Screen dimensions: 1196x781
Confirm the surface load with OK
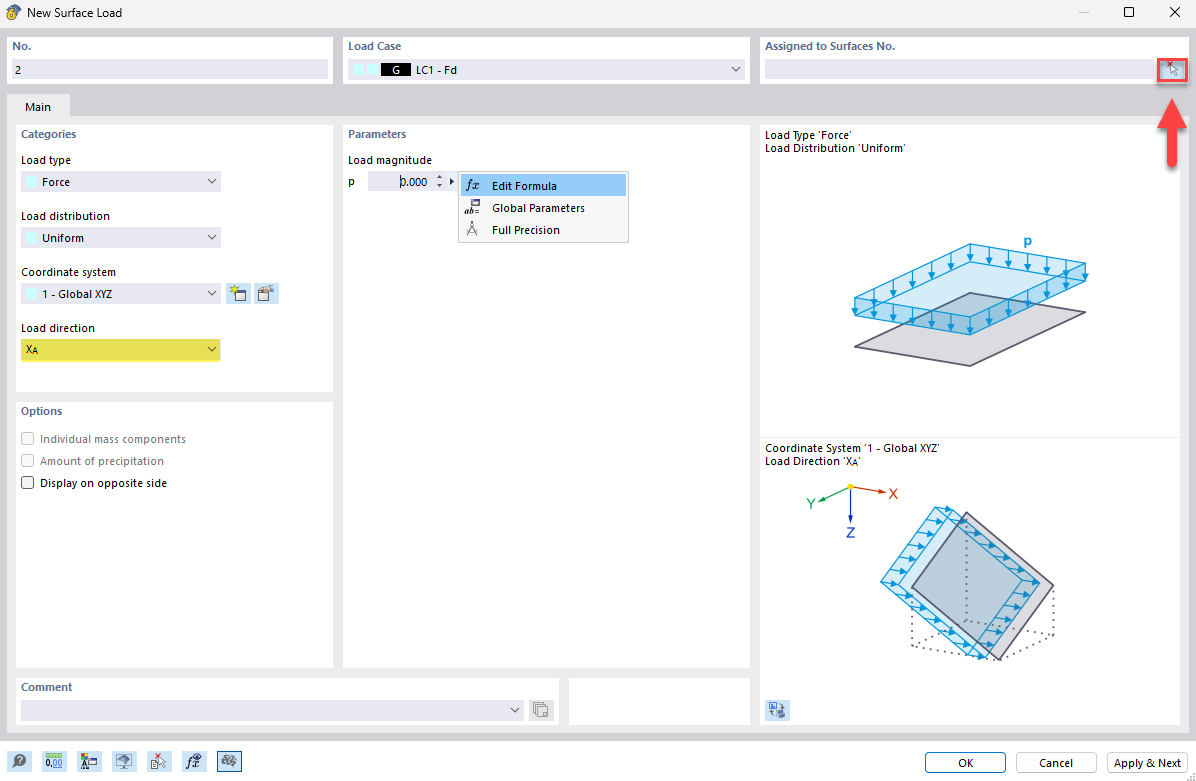(x=964, y=762)
